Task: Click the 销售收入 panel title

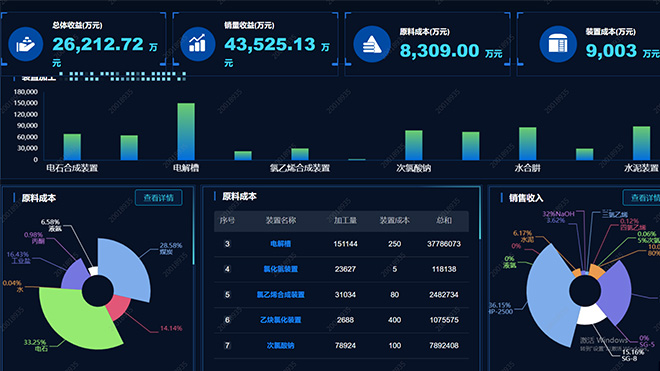Action: [x=526, y=198]
